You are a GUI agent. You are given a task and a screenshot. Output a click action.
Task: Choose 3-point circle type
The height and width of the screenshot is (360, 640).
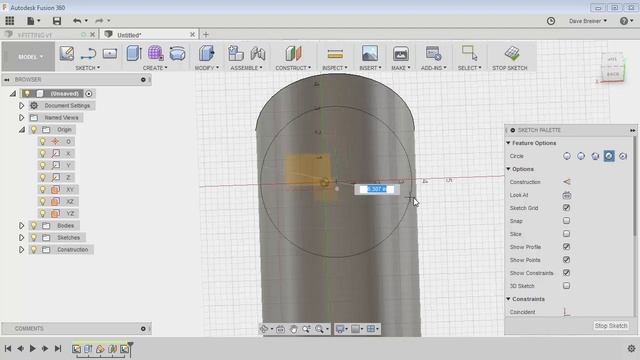coord(595,156)
